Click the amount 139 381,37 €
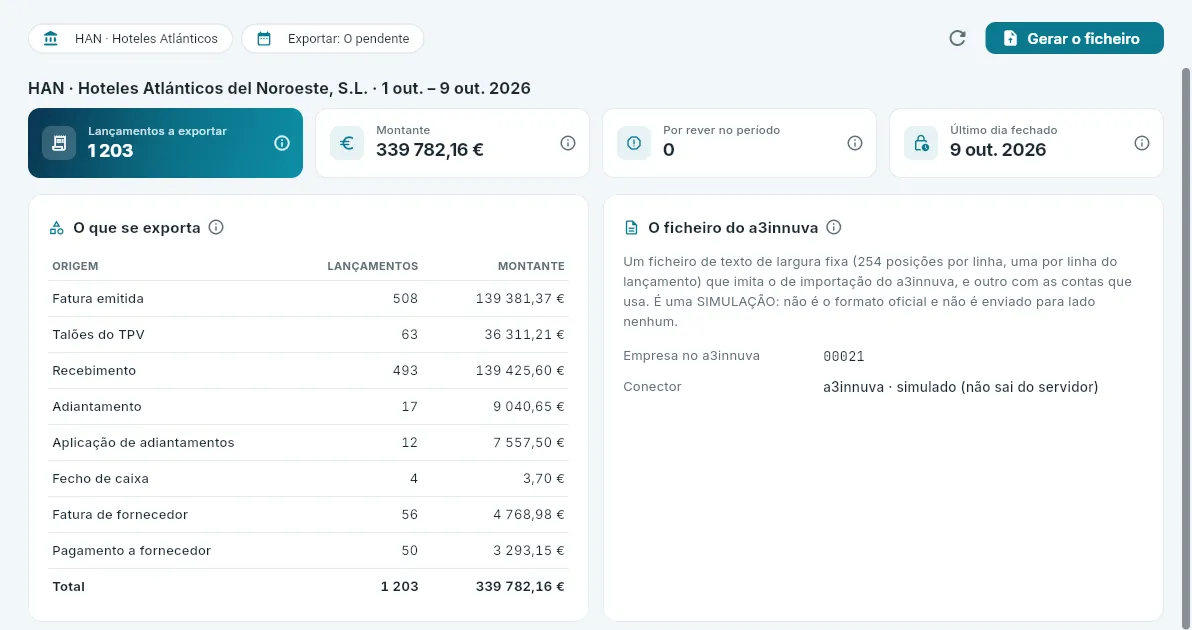Viewport: 1192px width, 630px height. tap(520, 299)
